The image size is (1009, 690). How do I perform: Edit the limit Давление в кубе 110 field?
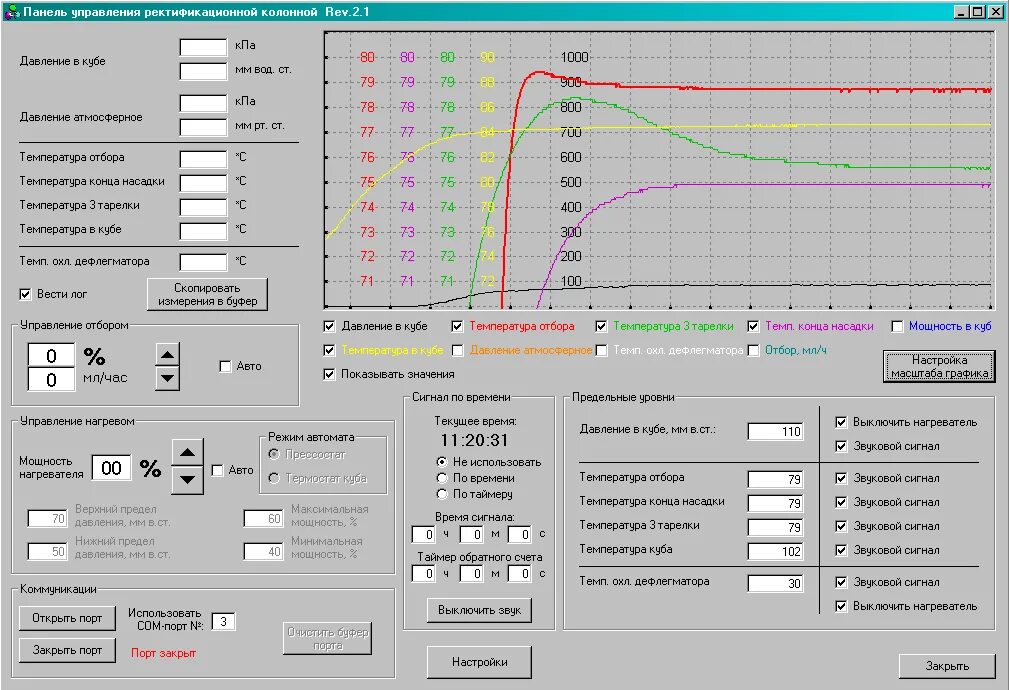[x=775, y=431]
